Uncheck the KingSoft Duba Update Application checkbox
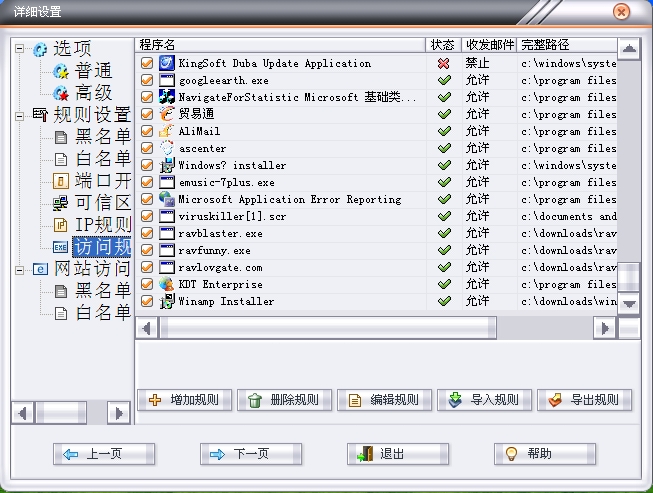This screenshot has width=653, height=493. click(x=147, y=63)
